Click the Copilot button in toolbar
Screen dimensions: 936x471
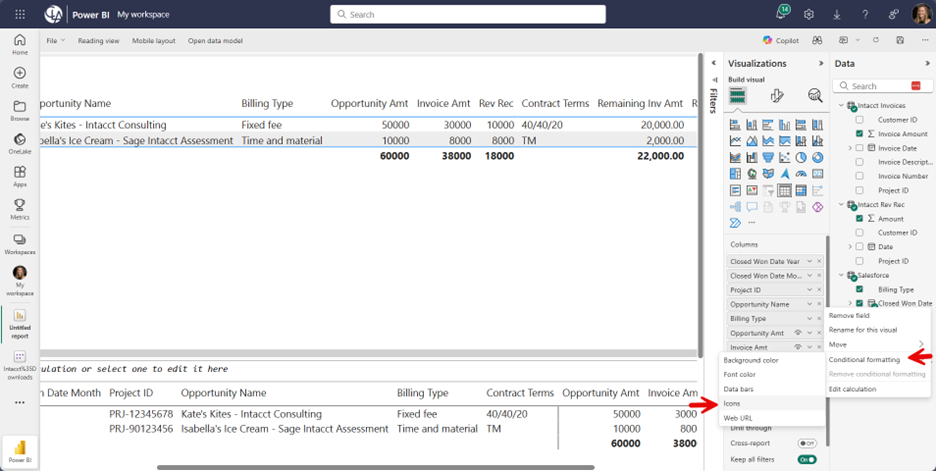(x=781, y=40)
